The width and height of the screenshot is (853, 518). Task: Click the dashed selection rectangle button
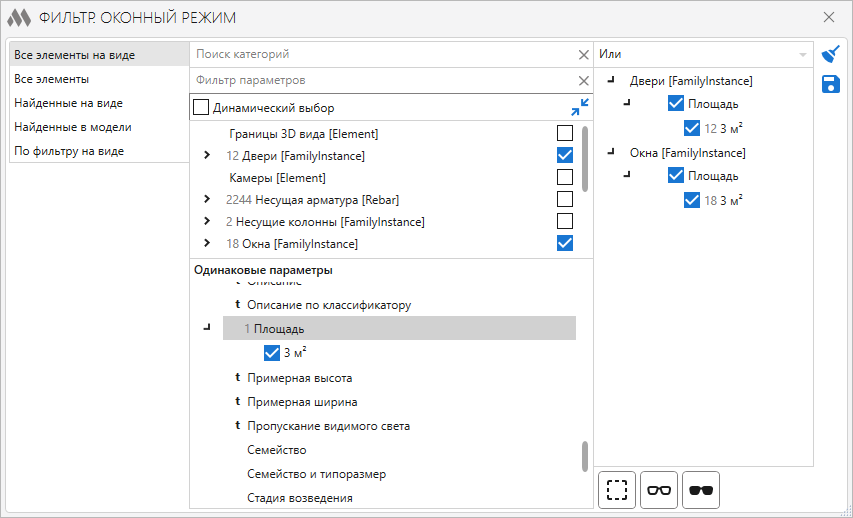(x=617, y=490)
